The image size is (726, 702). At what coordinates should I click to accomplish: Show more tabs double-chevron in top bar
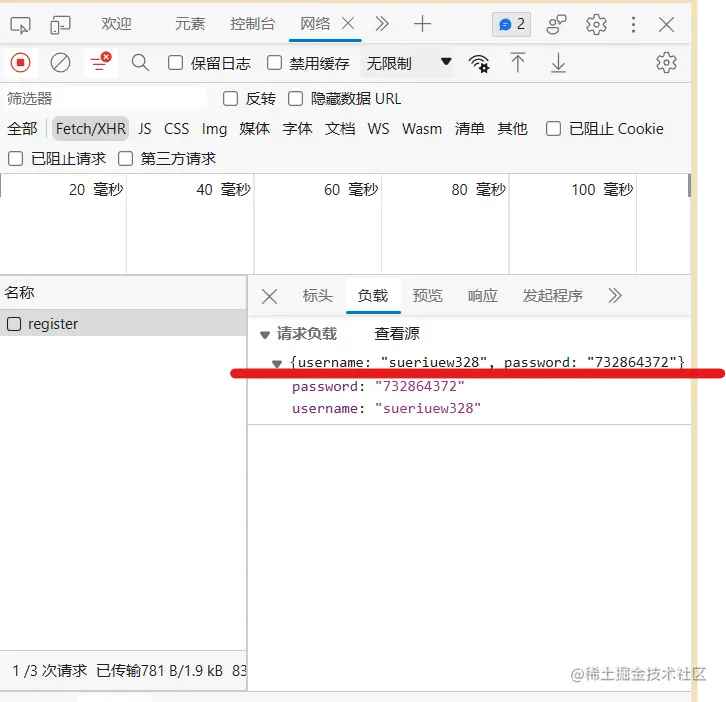pyautogui.click(x=382, y=24)
